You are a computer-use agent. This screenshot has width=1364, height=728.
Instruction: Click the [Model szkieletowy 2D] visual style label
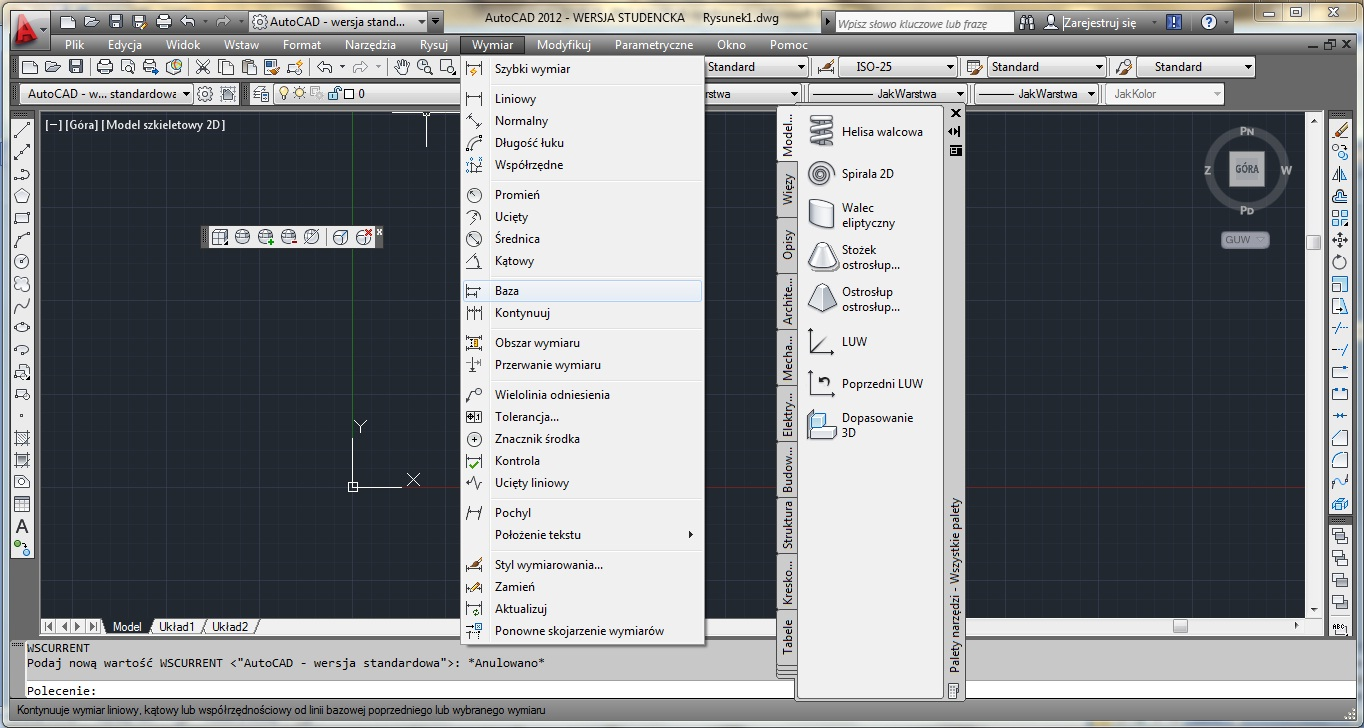(164, 125)
